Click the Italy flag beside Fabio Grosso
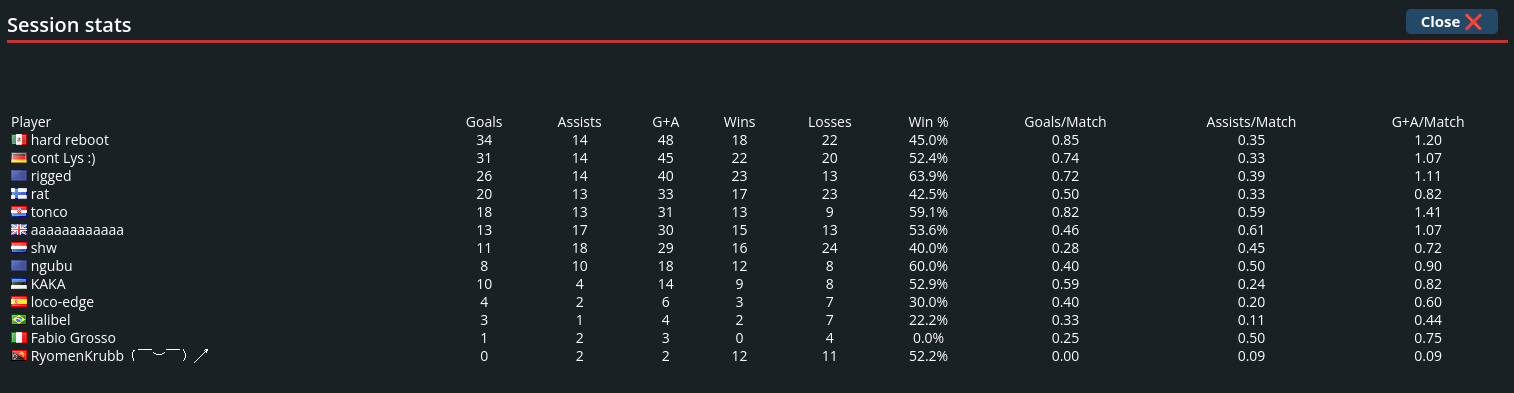The image size is (1514, 393). pos(19,338)
